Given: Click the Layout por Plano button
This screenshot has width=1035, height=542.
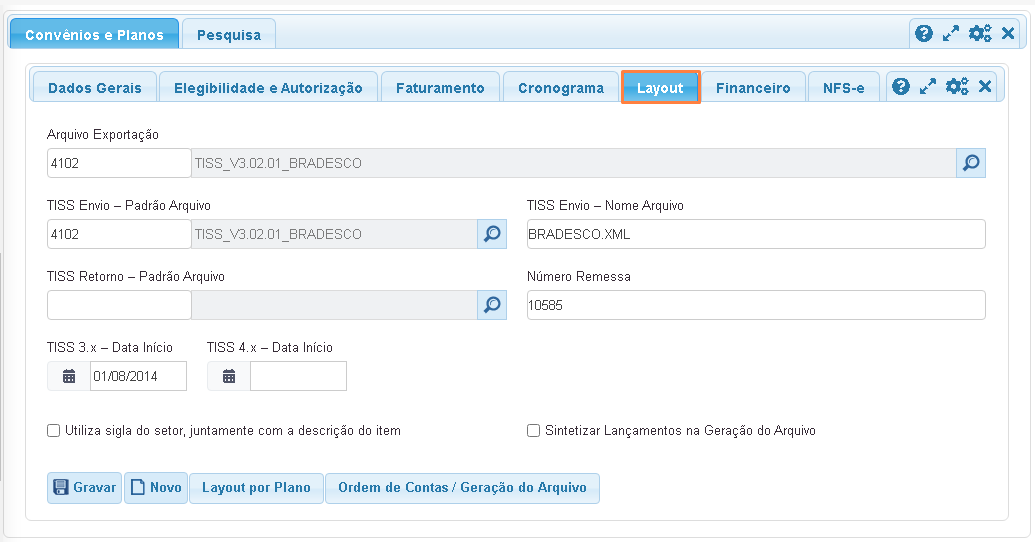Looking at the screenshot, I should [x=256, y=488].
